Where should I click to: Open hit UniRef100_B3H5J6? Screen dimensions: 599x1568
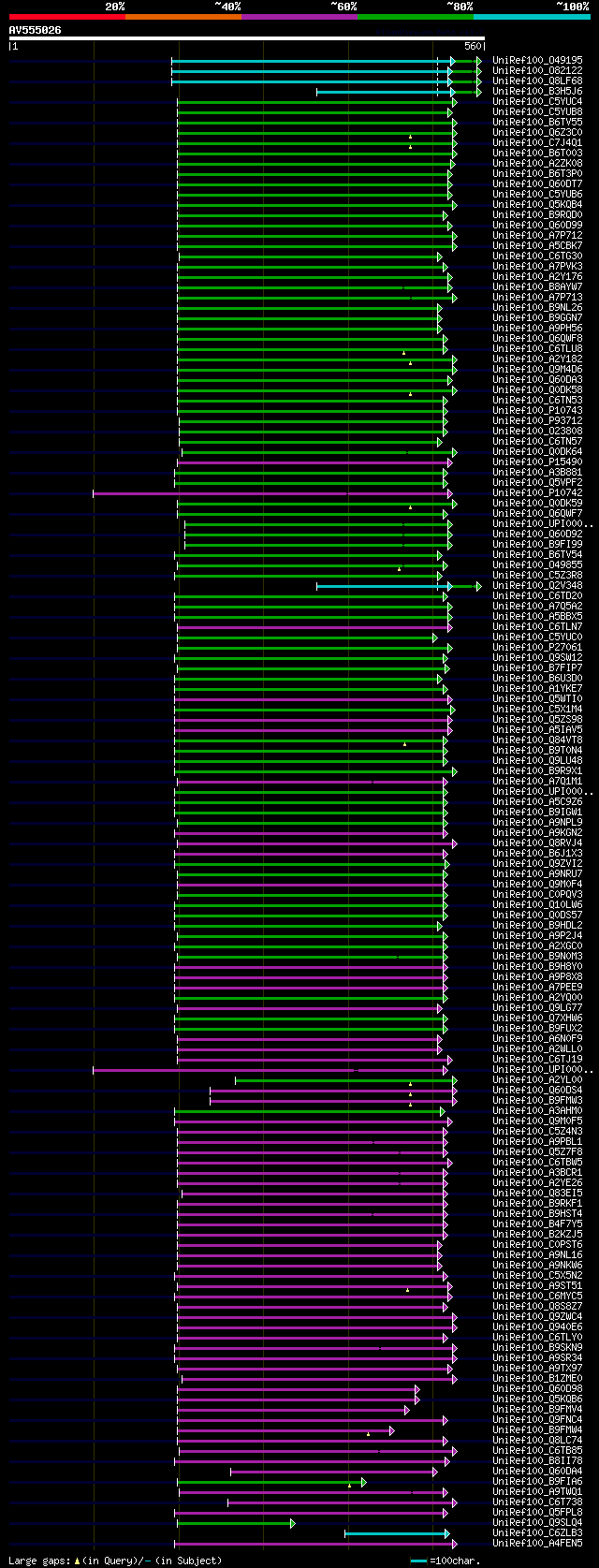coord(537,92)
